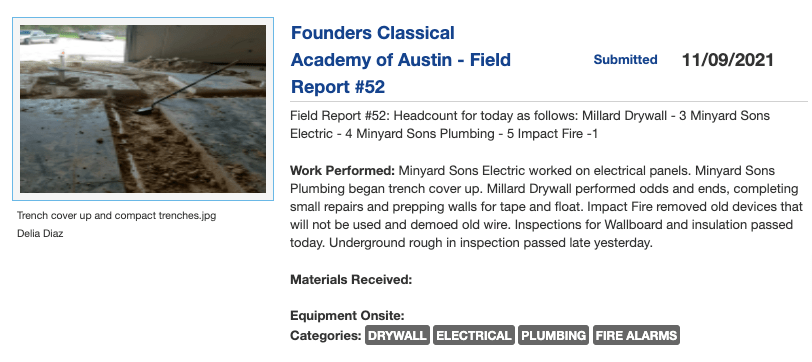The width and height of the screenshot is (812, 362).
Task: Select the PLUMBING category tag
Action: coord(554,336)
